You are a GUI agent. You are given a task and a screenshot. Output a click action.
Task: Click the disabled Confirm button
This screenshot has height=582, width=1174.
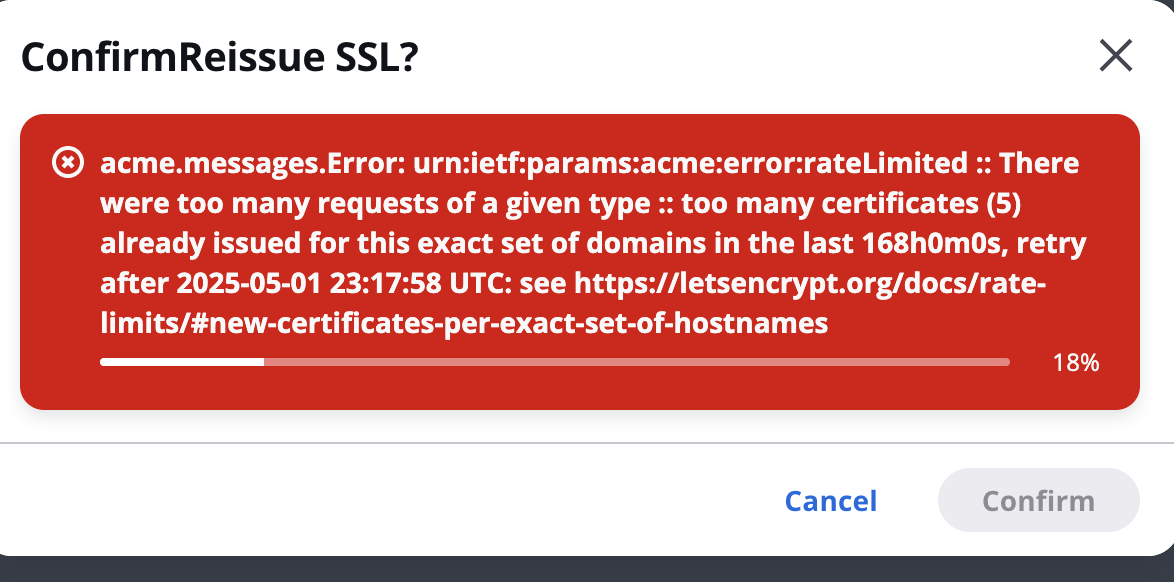1038,500
